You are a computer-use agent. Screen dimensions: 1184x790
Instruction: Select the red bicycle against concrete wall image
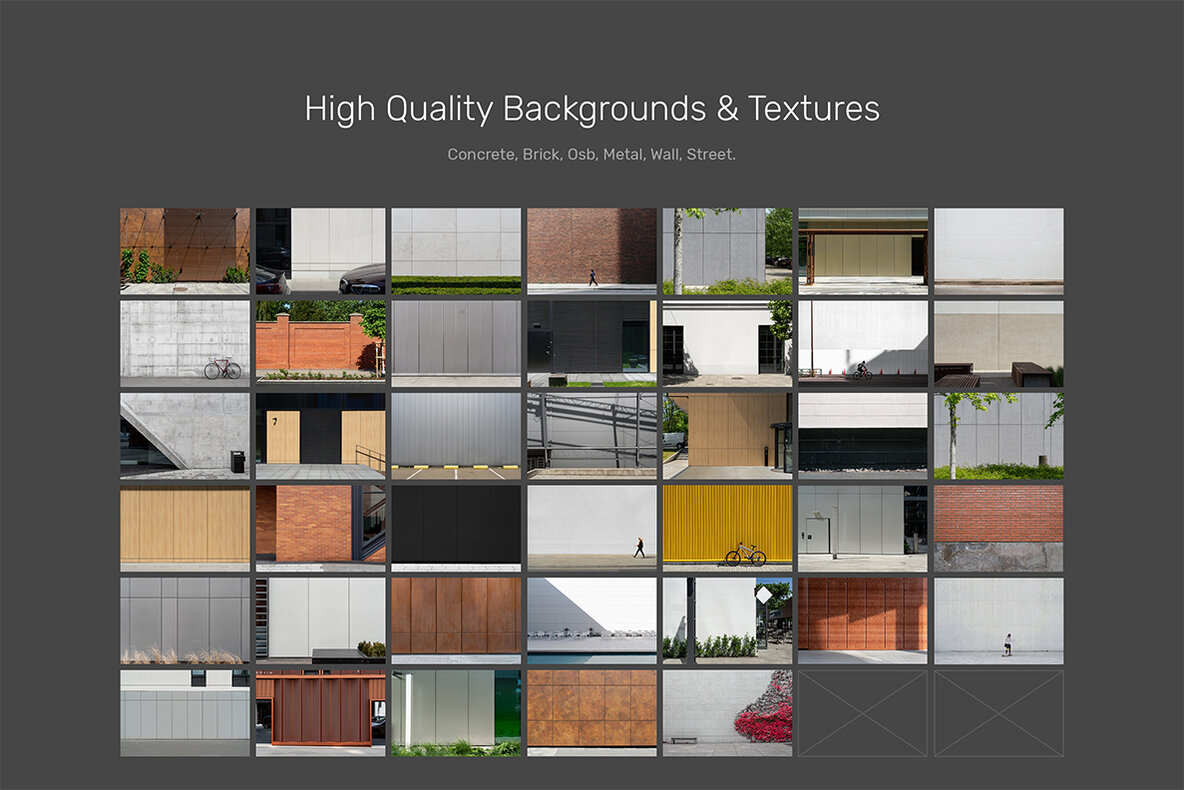click(184, 342)
